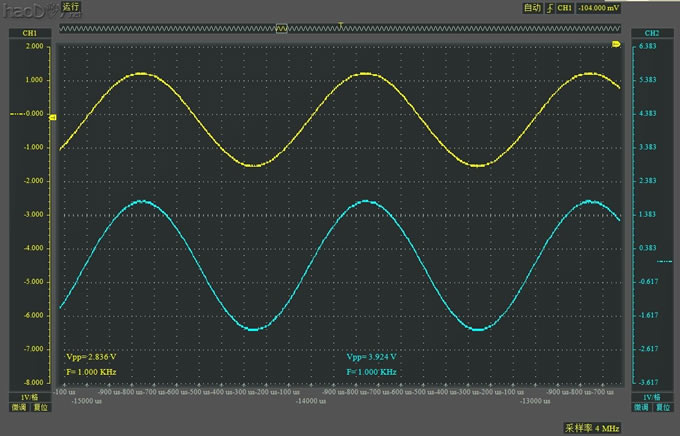This screenshot has width=680, height=436.
Task: Click the -104.000 mV trigger level field
Action: (598, 7)
